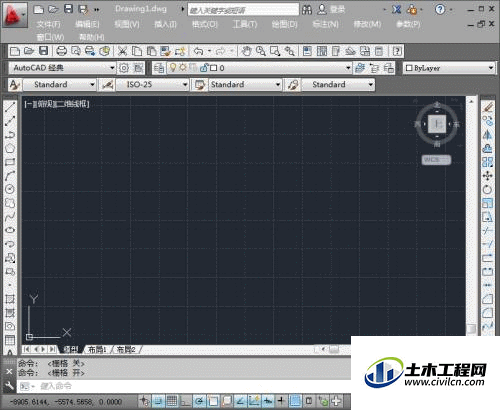
Task: Select the Line tool in Draw toolbar
Action: [10, 107]
